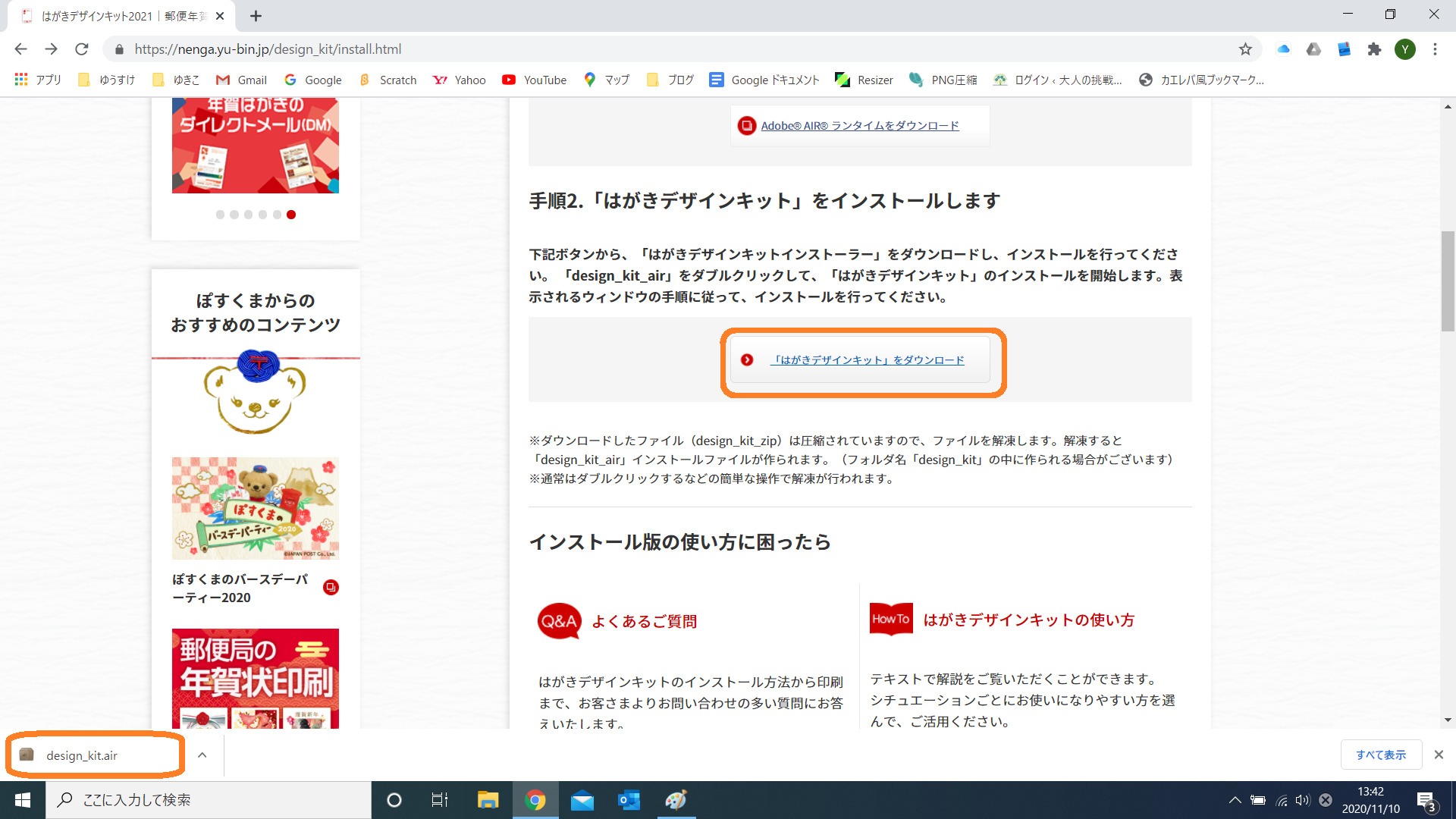Click the browser back arrow
Screen dimensions: 1456x819
tap(20, 49)
